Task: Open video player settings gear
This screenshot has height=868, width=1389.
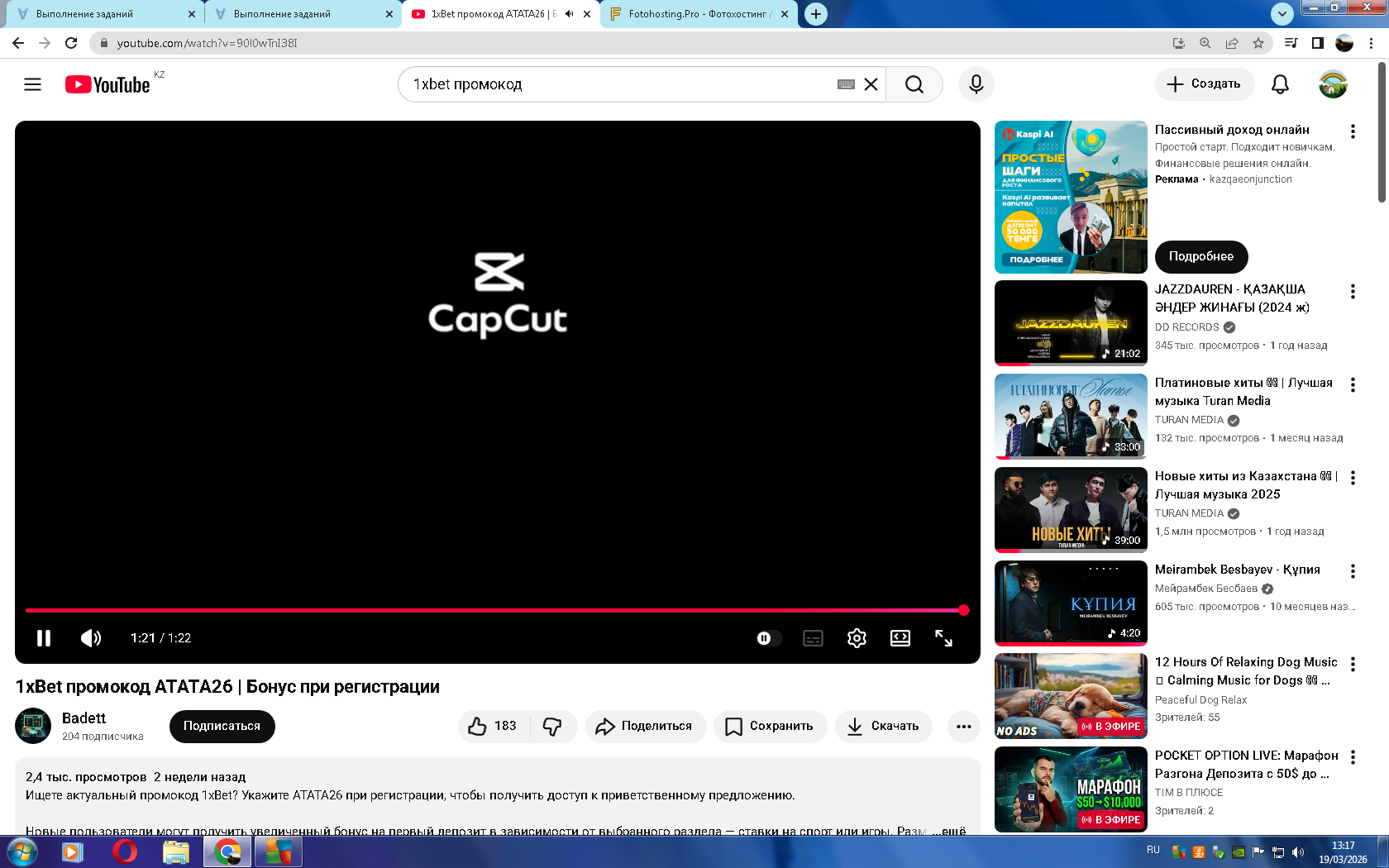Action: pos(857,638)
